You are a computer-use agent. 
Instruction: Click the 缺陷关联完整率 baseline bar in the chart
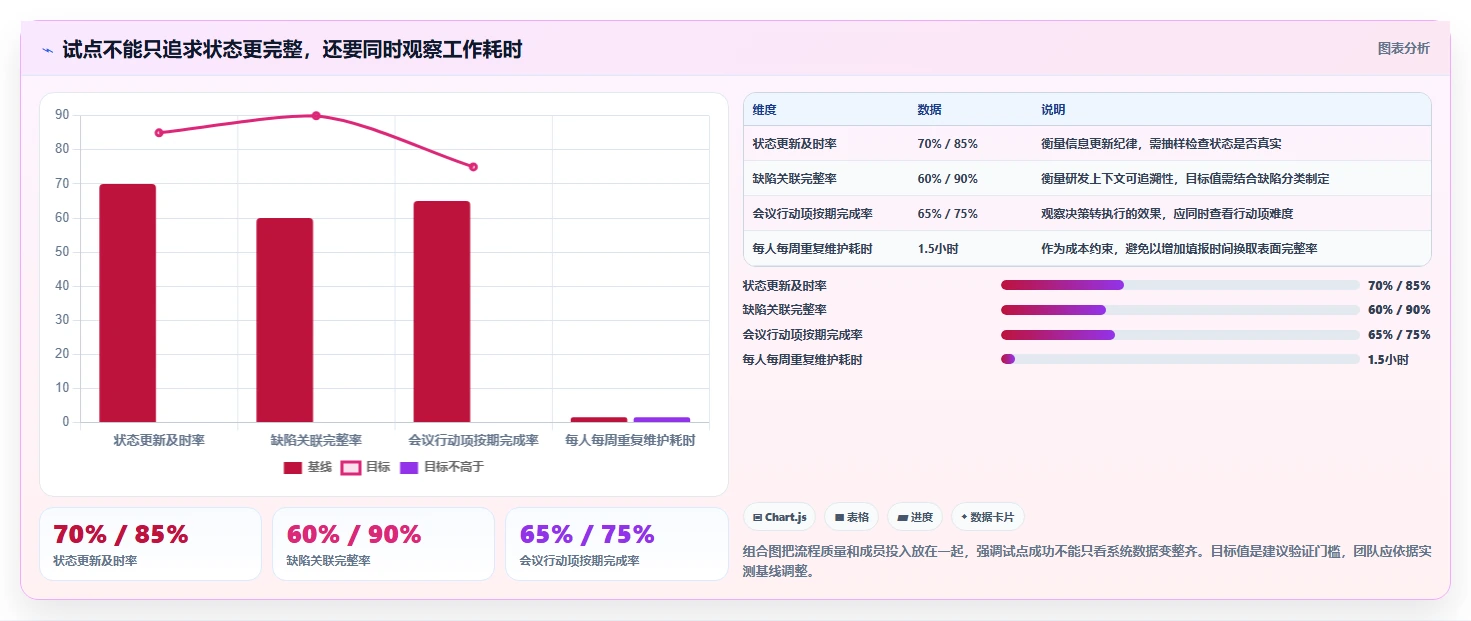pos(285,320)
